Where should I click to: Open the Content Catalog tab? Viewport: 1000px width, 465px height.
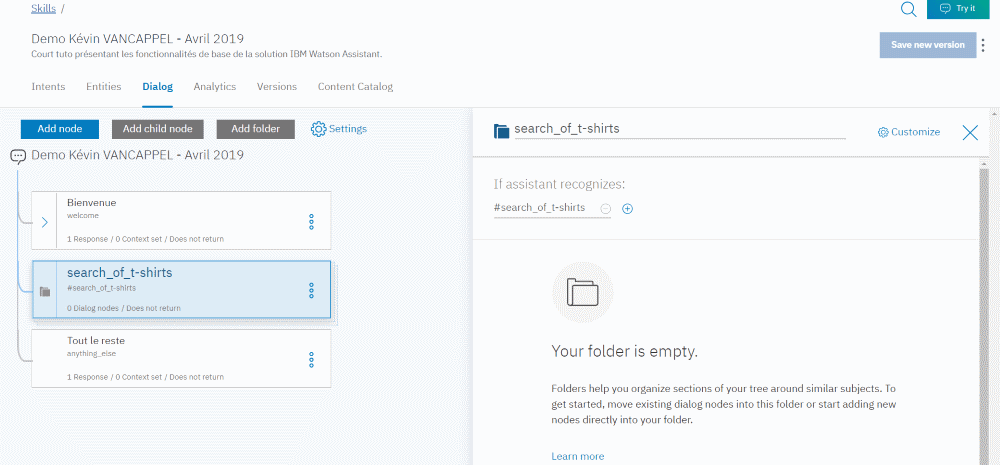coord(355,87)
